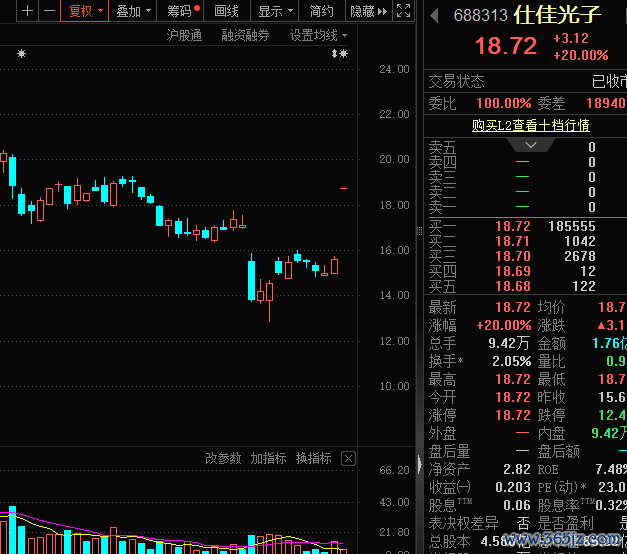Click 改参数 to change indicator parameters

coord(223,458)
